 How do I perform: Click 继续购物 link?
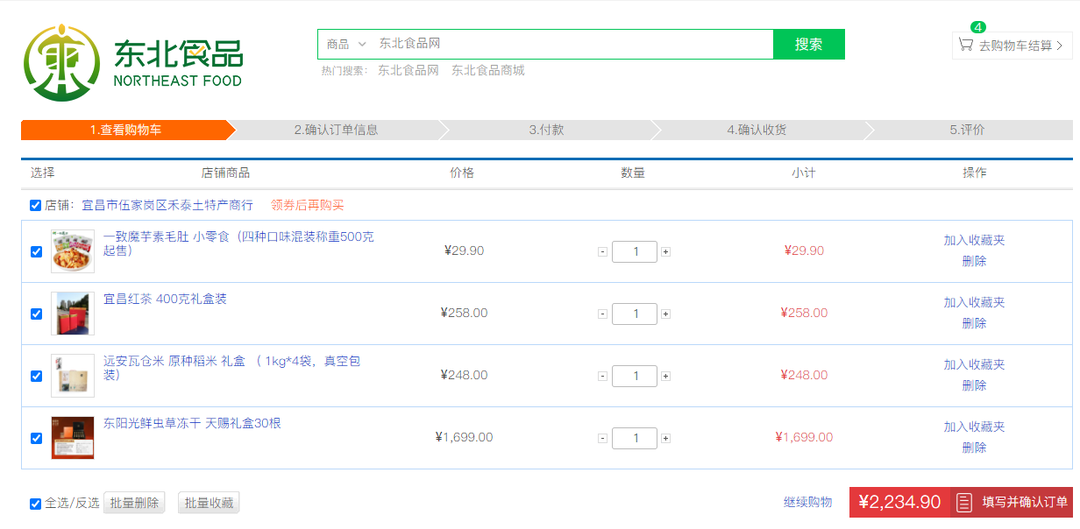pos(807,502)
